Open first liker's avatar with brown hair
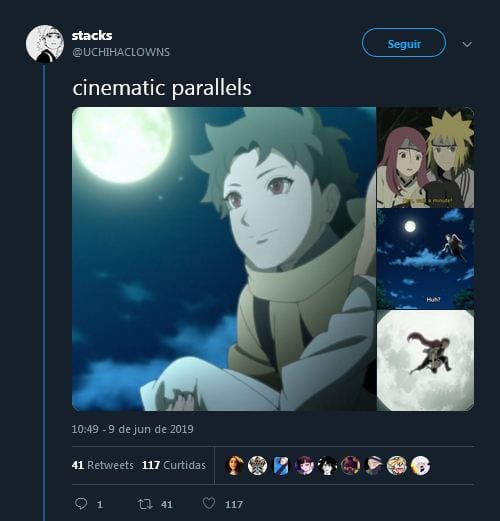This screenshot has height=521, width=500. pyautogui.click(x=235, y=465)
